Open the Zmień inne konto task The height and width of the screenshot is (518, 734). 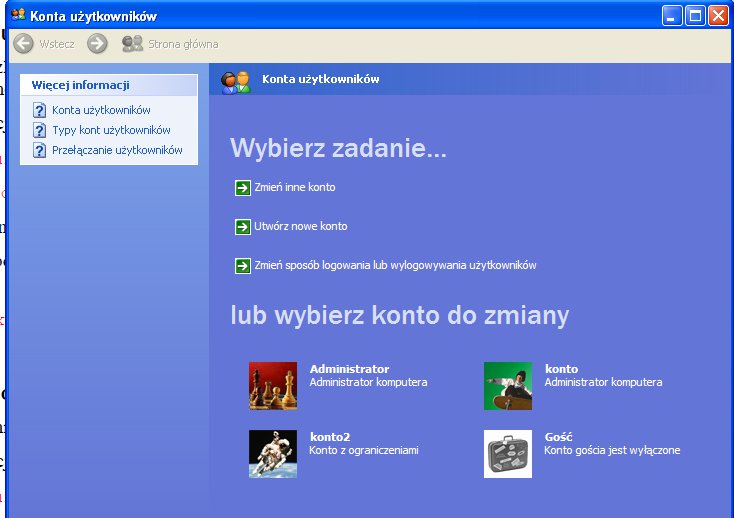(x=297, y=187)
